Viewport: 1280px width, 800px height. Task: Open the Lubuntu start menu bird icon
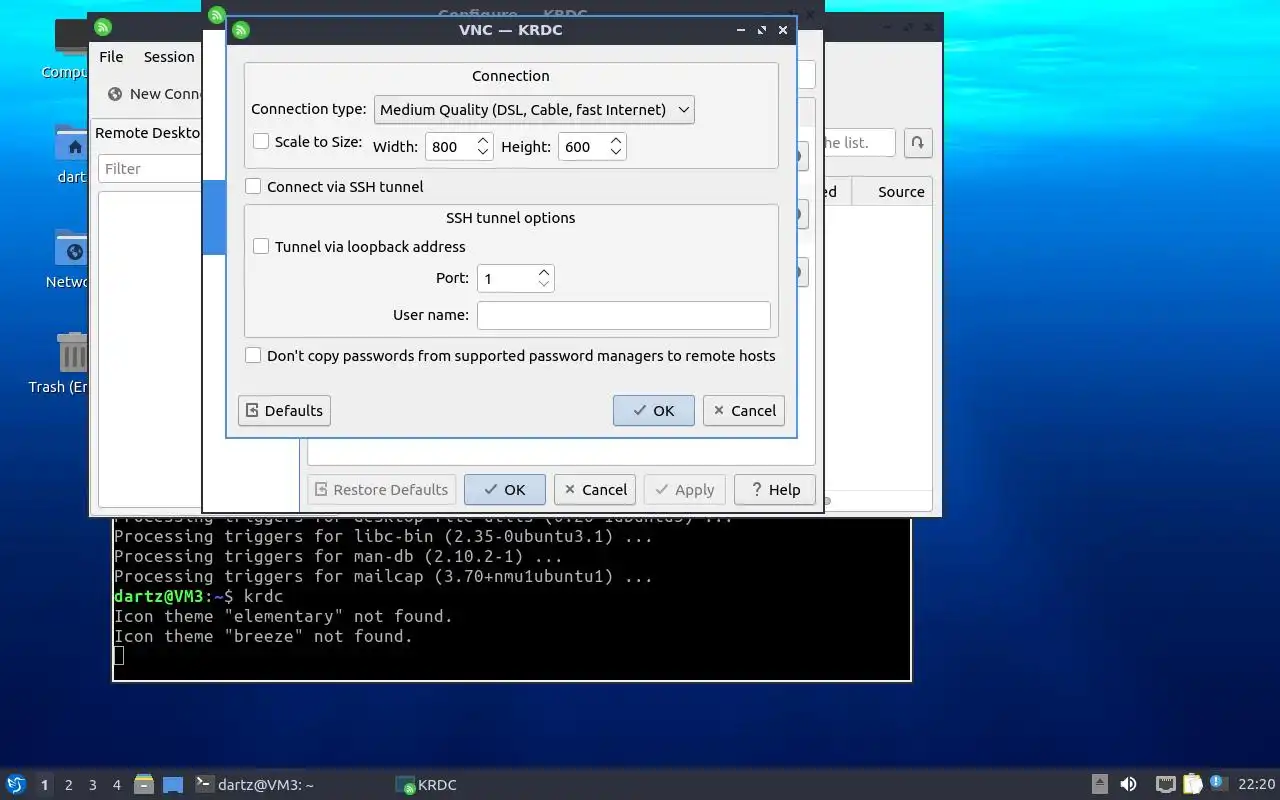15,784
